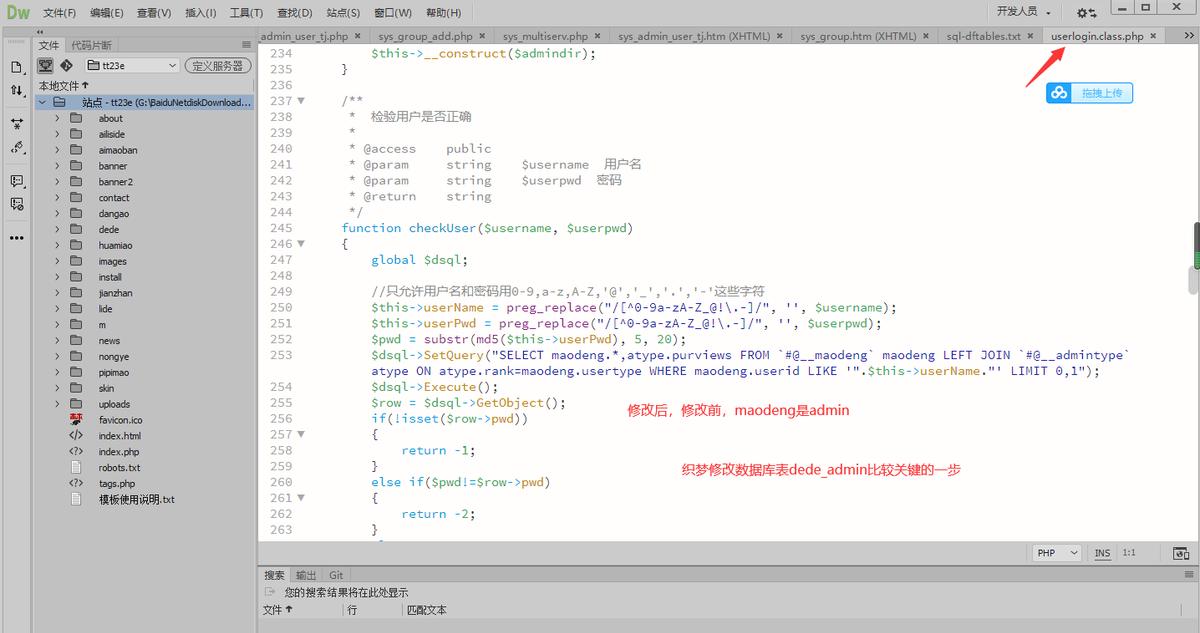Open the 站点(S) menu
The height and width of the screenshot is (633, 1200).
pos(343,13)
